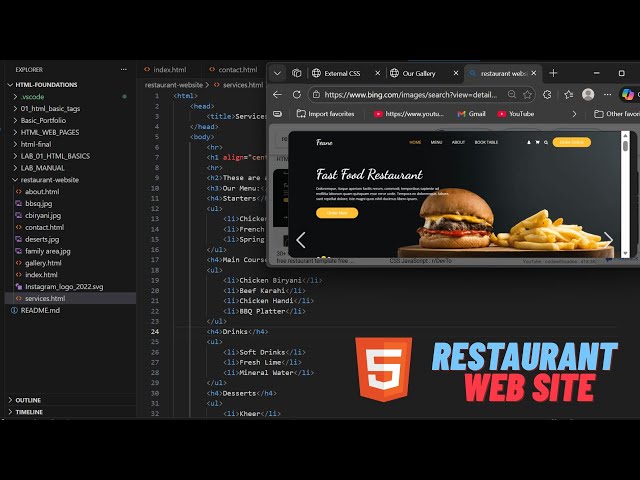View site information lock icon in address bar
640x480 pixels.
pos(316,95)
